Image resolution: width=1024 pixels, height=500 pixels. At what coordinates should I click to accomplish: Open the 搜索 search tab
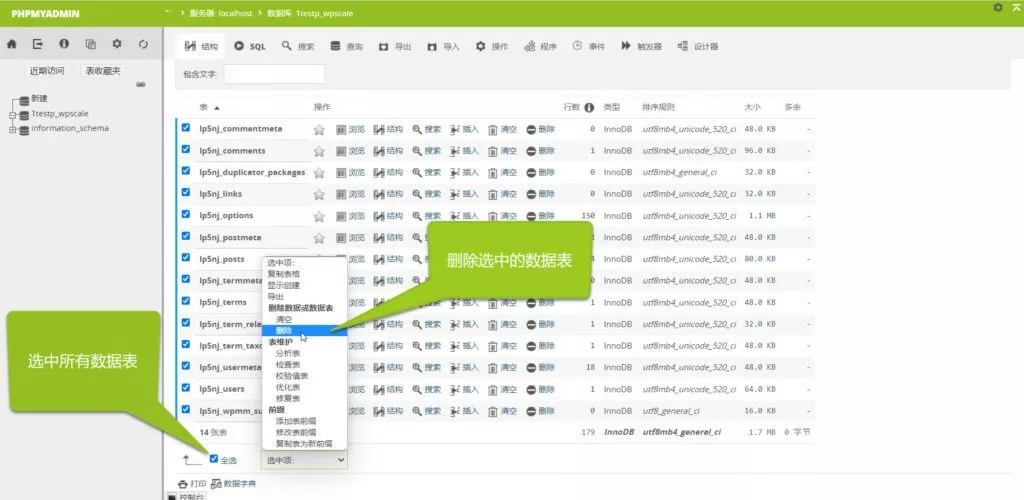pyautogui.click(x=298, y=46)
